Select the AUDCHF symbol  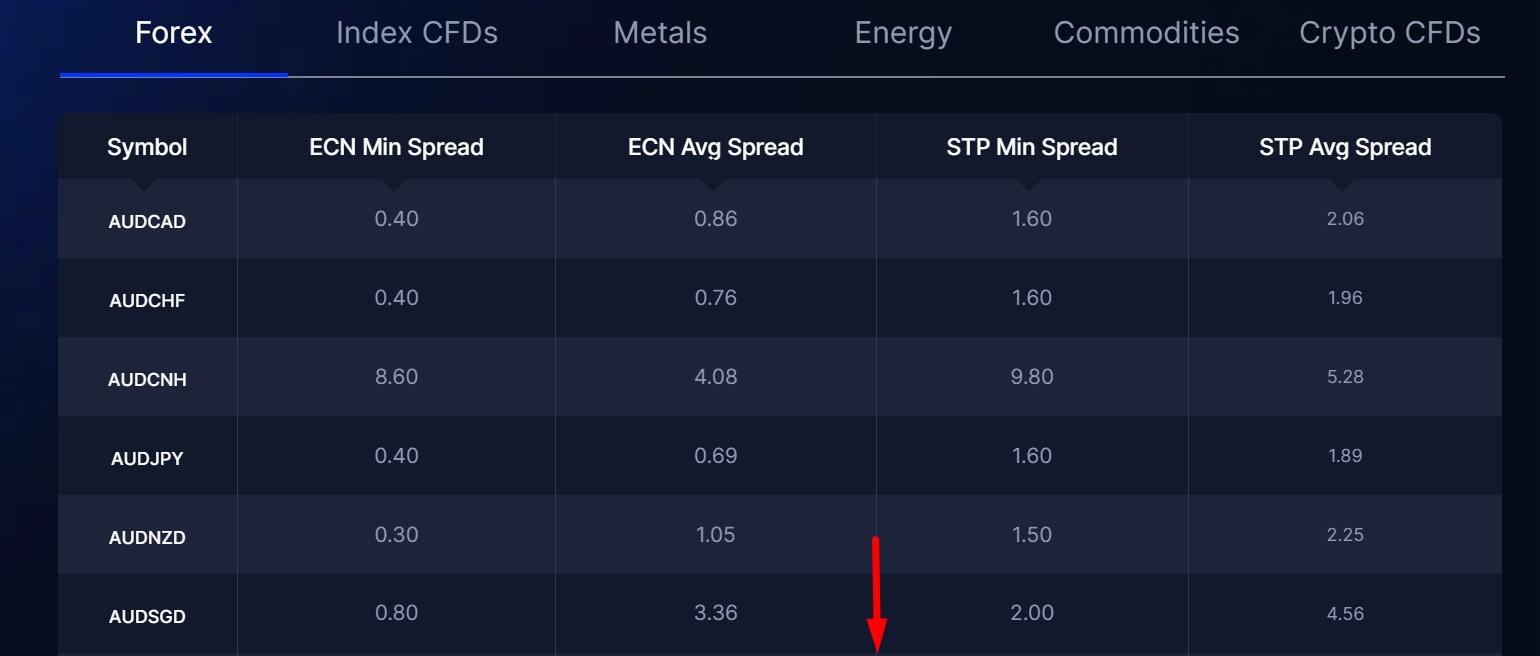pyautogui.click(x=147, y=300)
